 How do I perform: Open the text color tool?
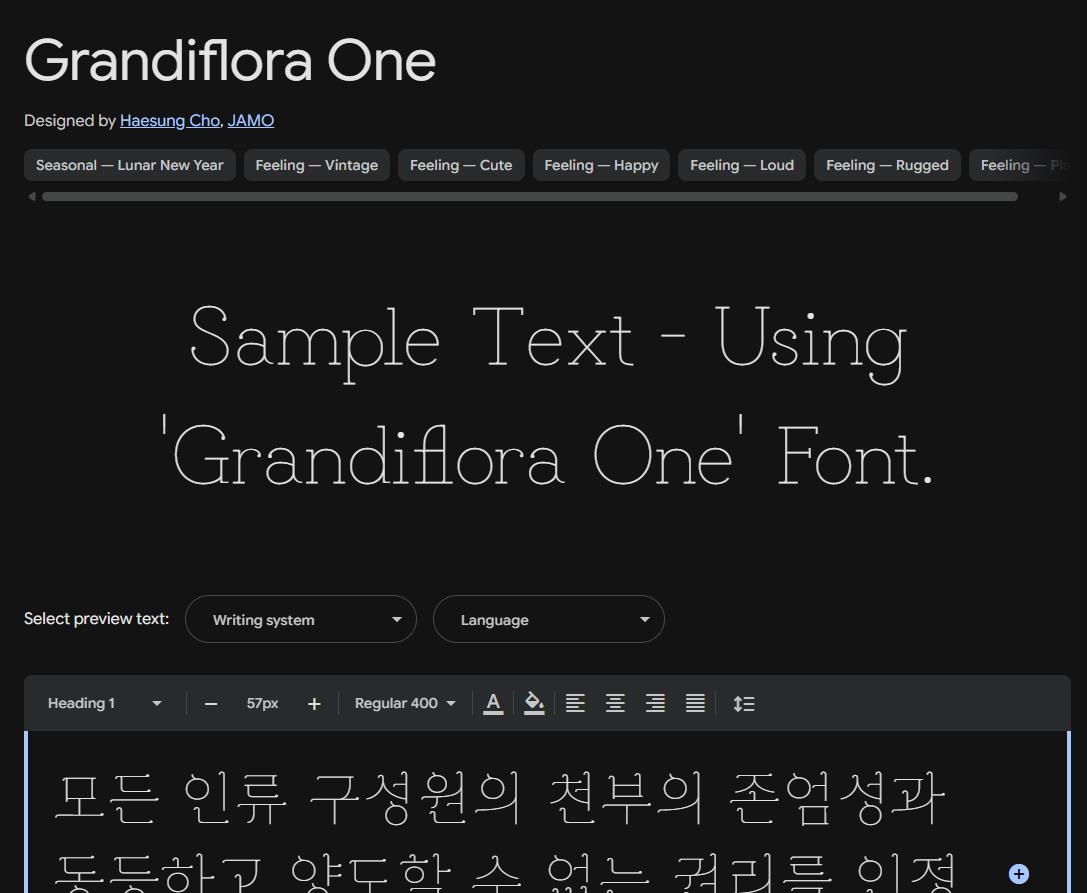[x=493, y=704]
